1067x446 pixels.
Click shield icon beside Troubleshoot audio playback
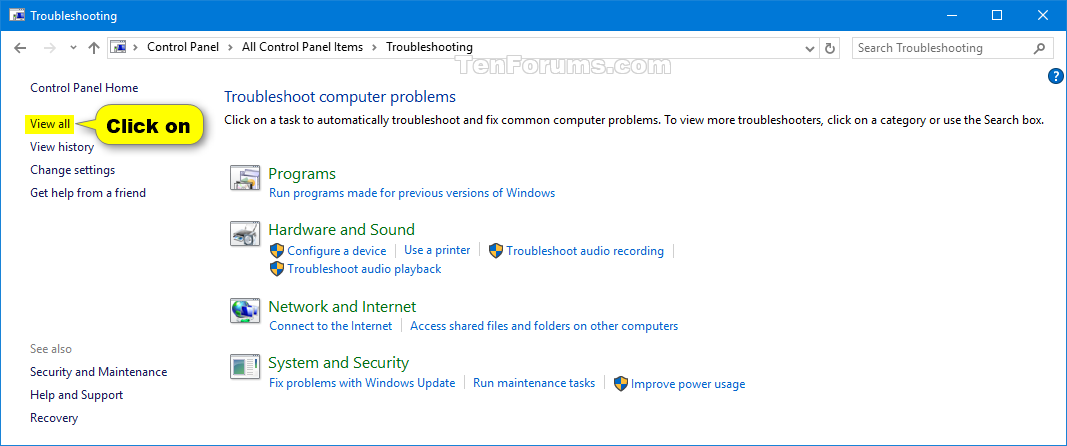pyautogui.click(x=277, y=268)
